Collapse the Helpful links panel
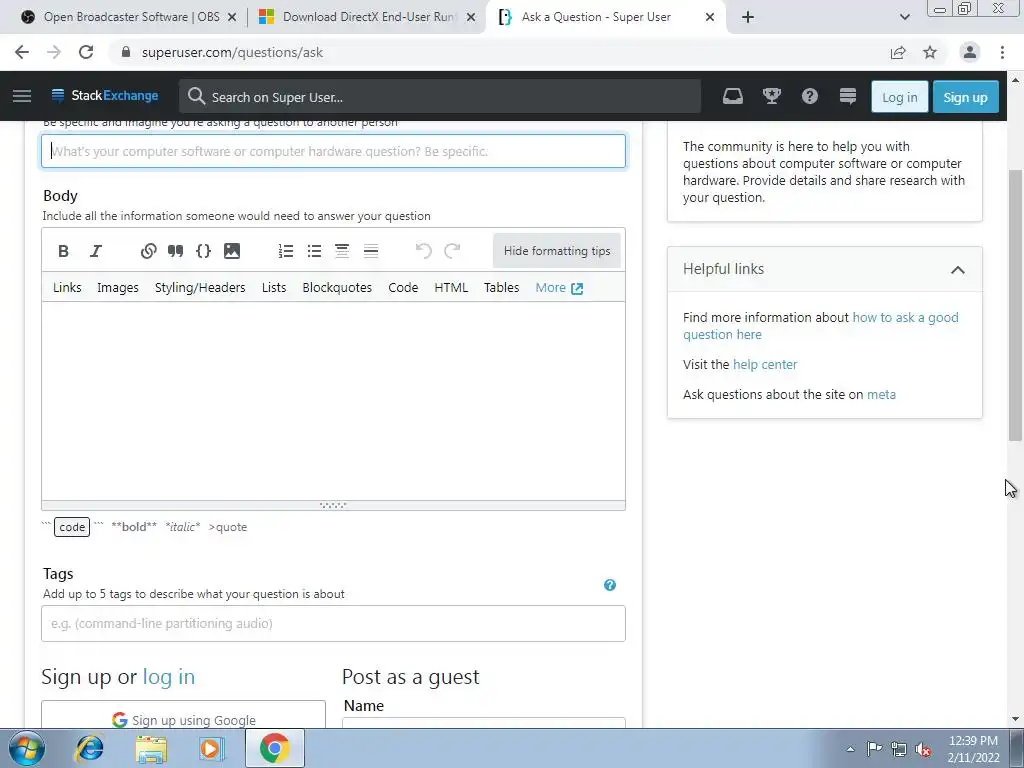The height and width of the screenshot is (768, 1024). (x=957, y=270)
